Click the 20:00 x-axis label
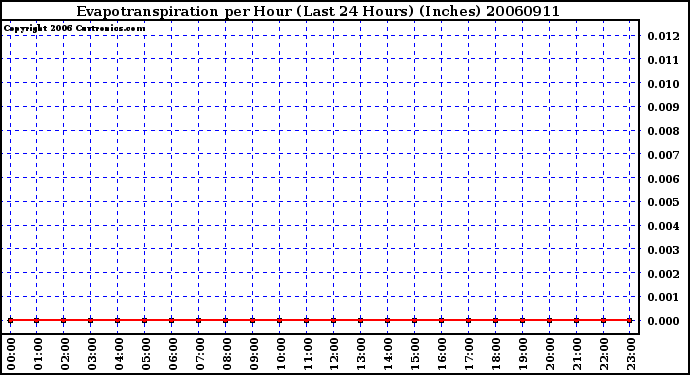The image size is (690, 375). pyautogui.click(x=551, y=354)
